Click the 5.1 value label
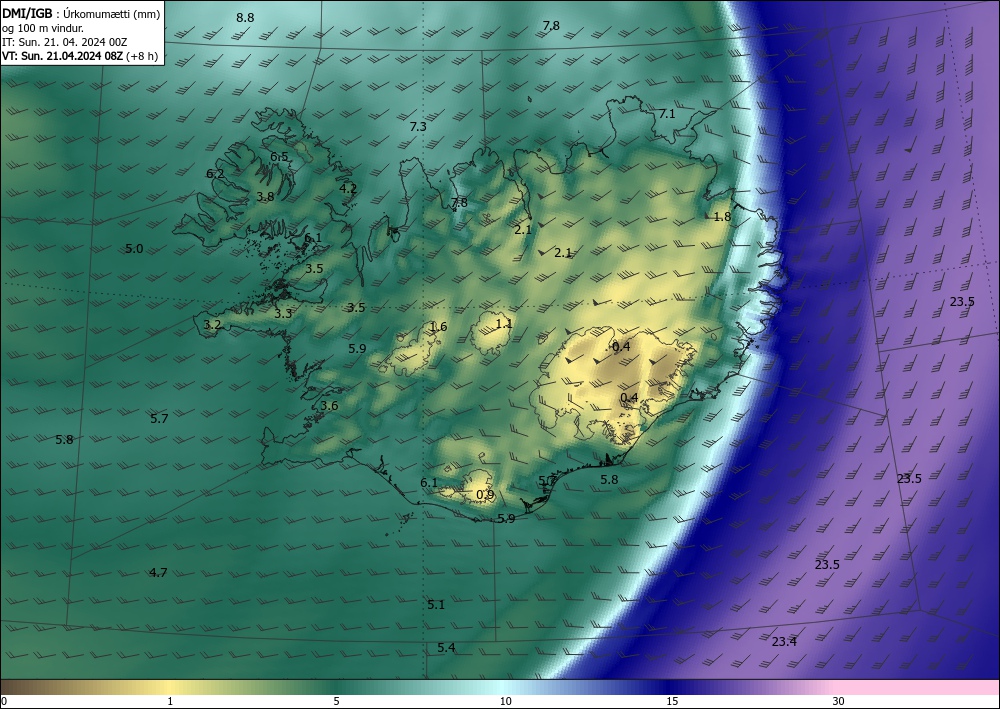1000x709 pixels. point(436,604)
